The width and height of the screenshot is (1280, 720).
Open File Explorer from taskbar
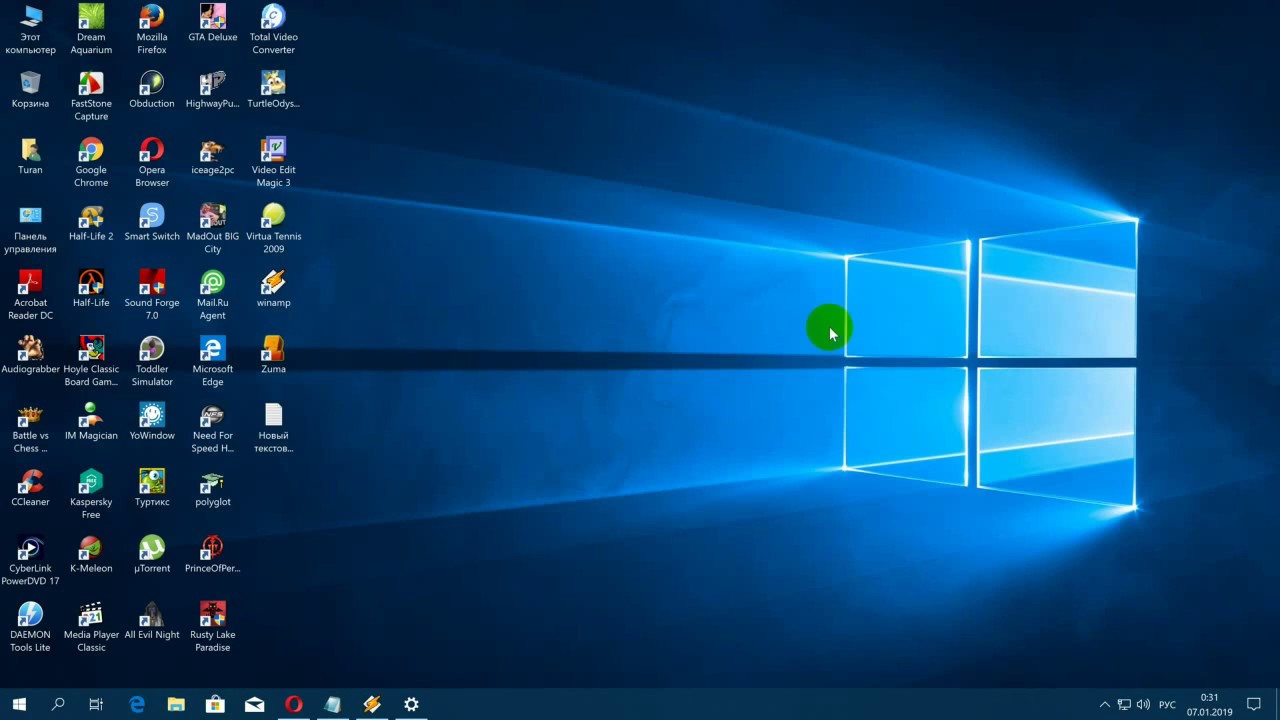pos(176,704)
